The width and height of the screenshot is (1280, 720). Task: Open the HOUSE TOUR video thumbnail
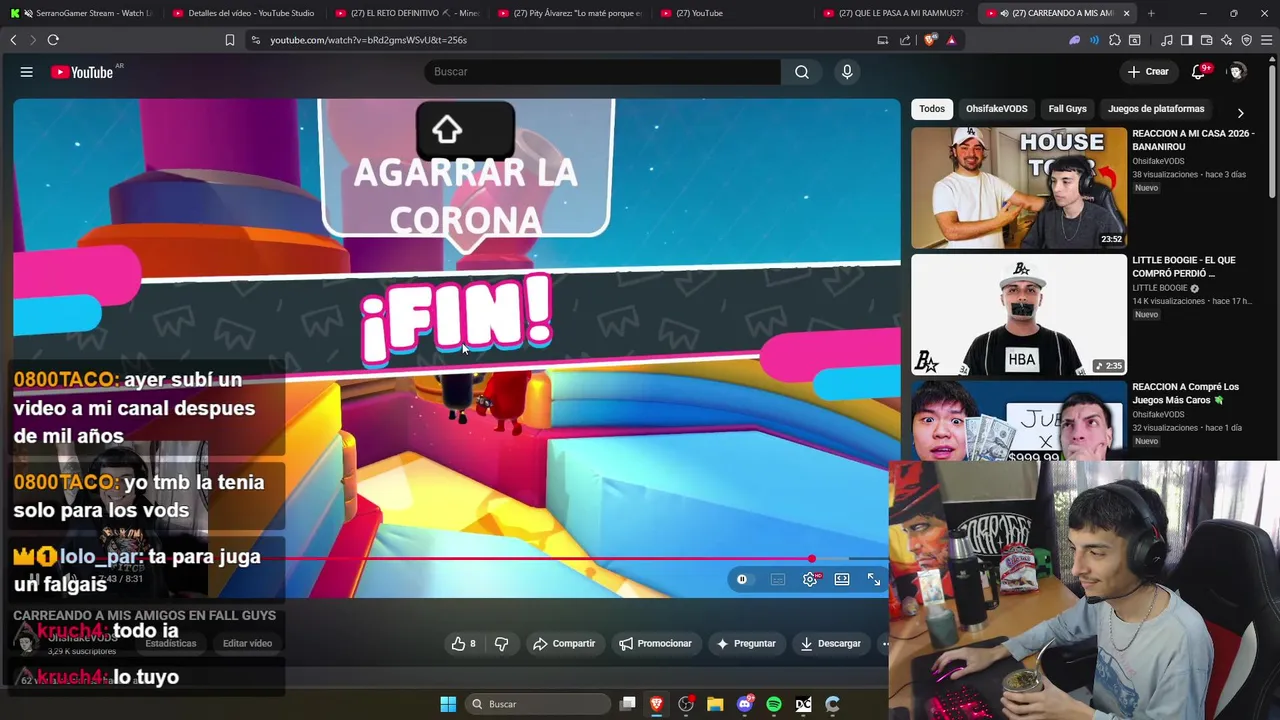point(1019,188)
